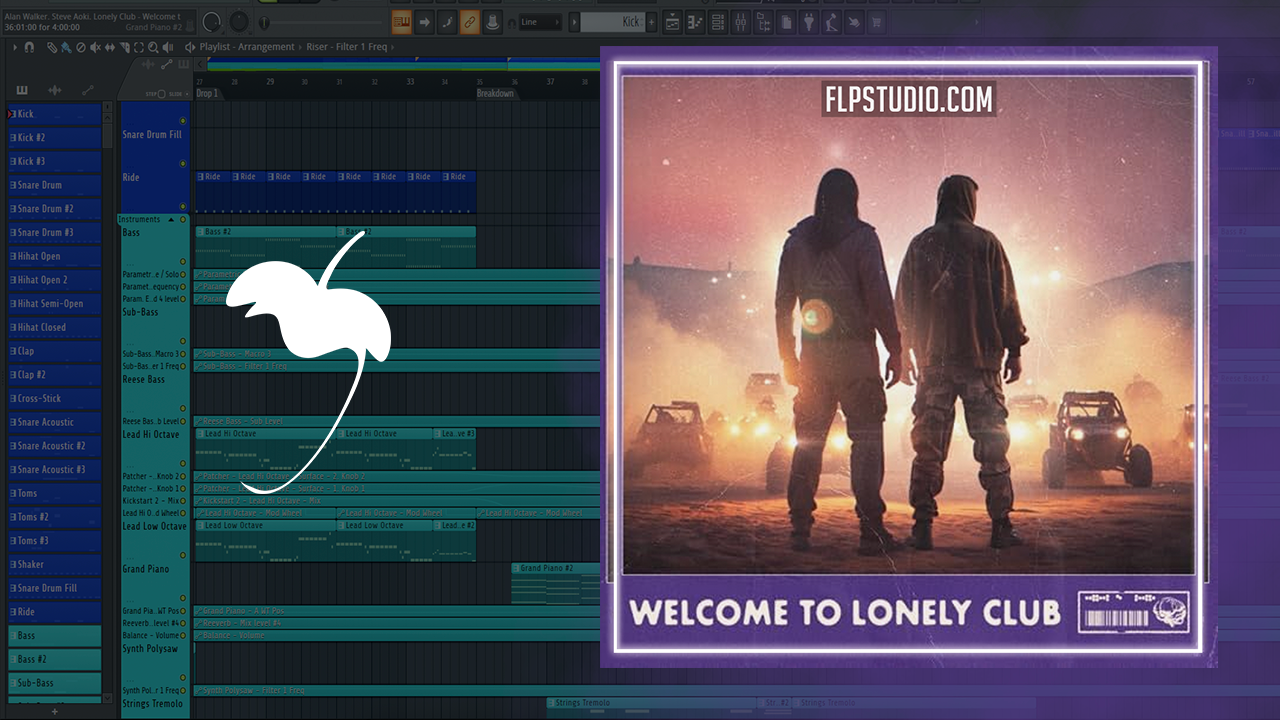Open the Channel Rack icon
This screenshot has width=1280, height=720.
[x=718, y=22]
